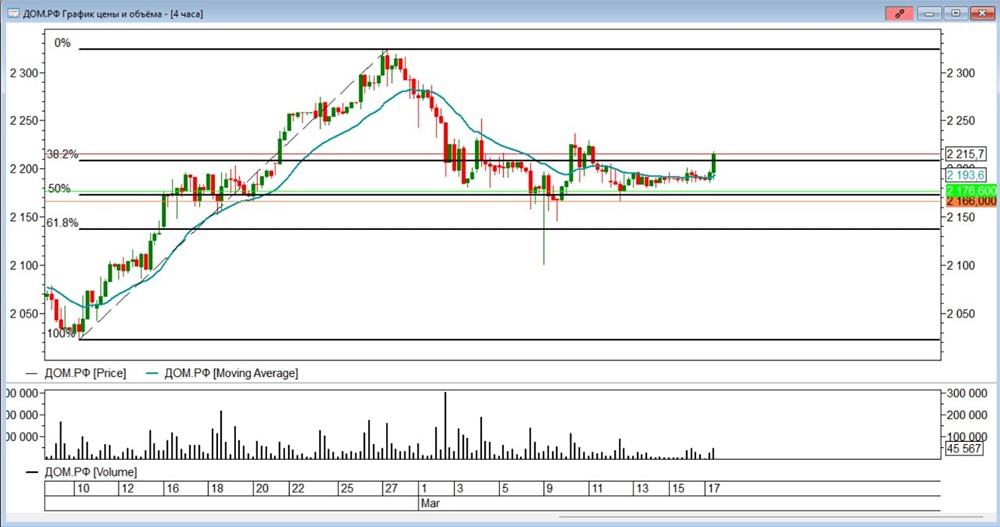1000x527 pixels.
Task: Click date '15' on the time axis
Action: click(677, 489)
